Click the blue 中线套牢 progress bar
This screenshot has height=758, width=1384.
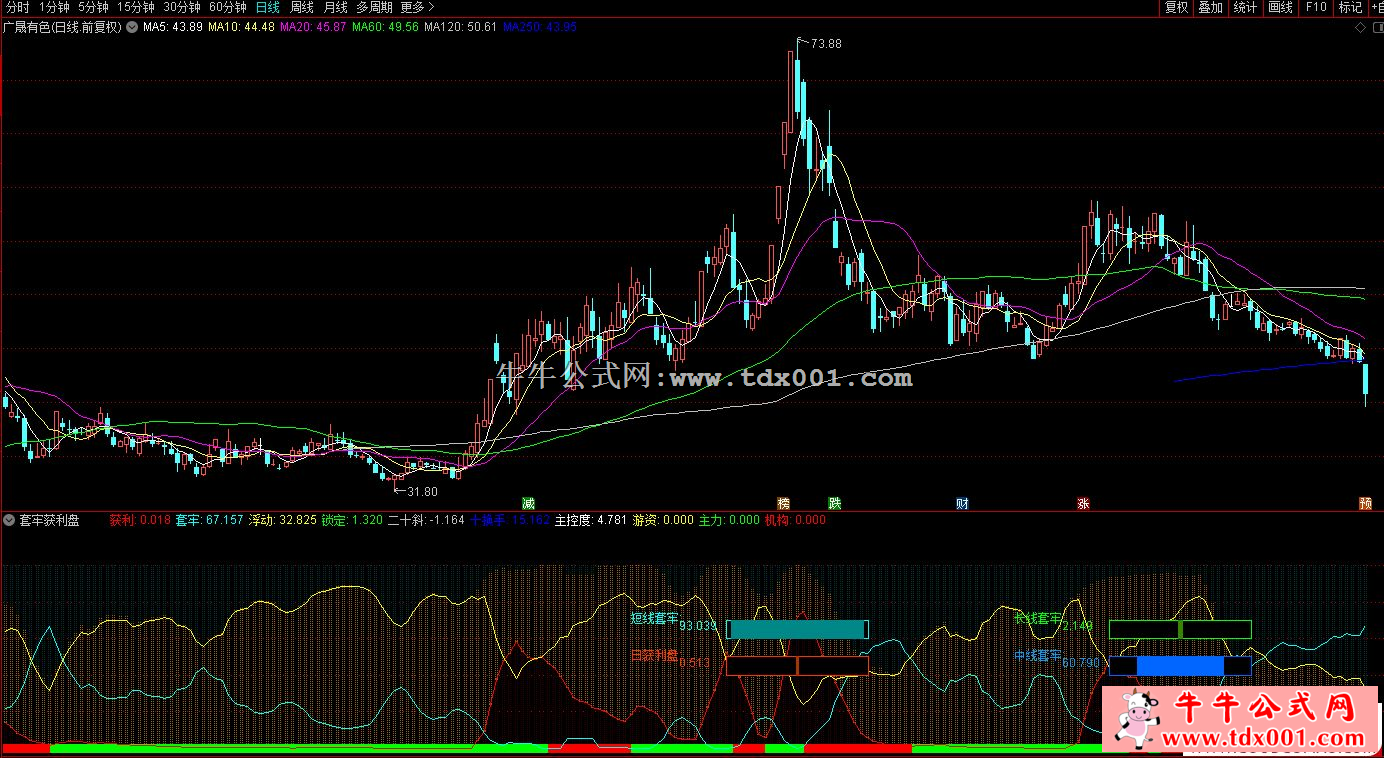click(1180, 665)
